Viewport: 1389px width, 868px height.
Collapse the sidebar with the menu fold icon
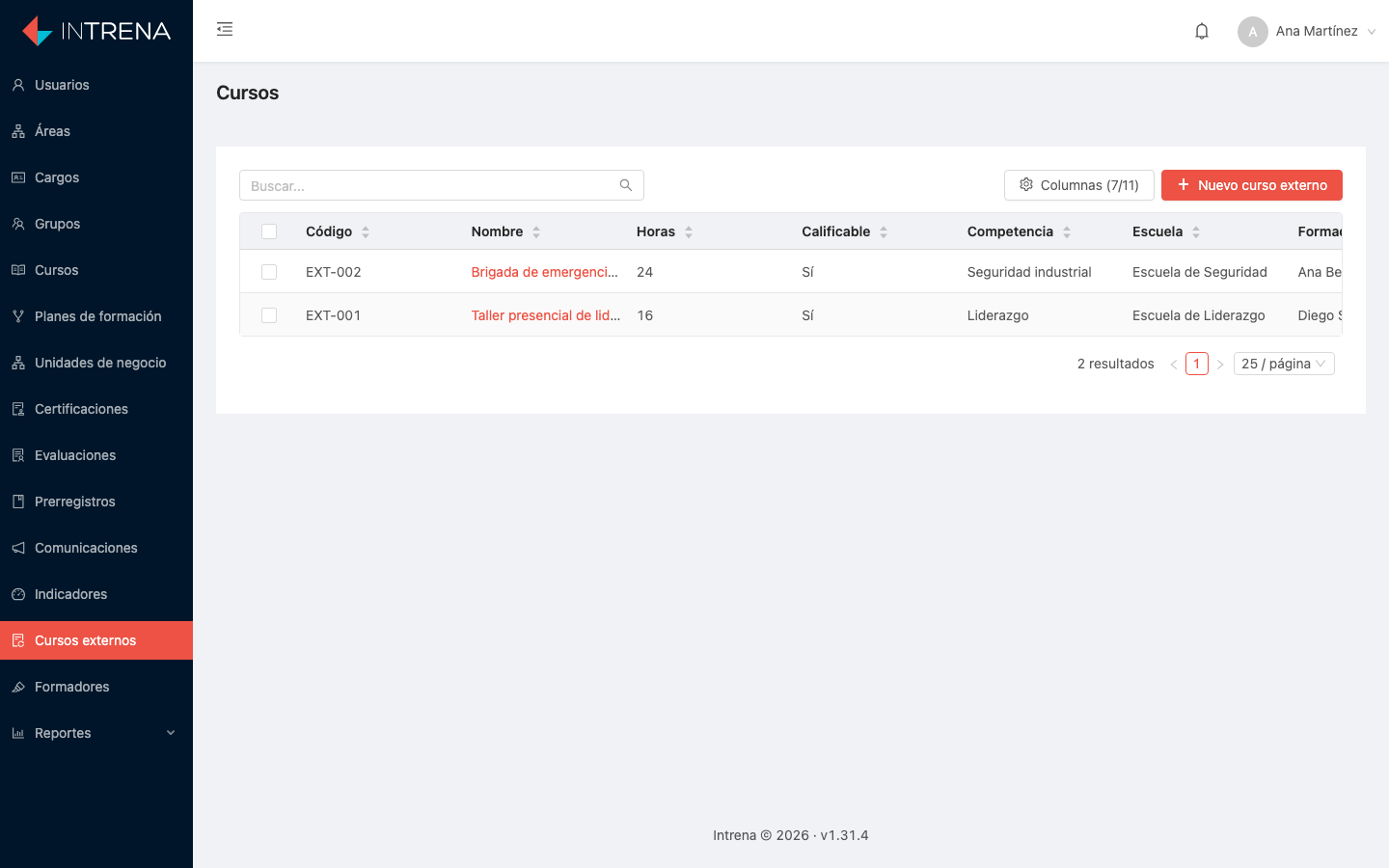[225, 29]
